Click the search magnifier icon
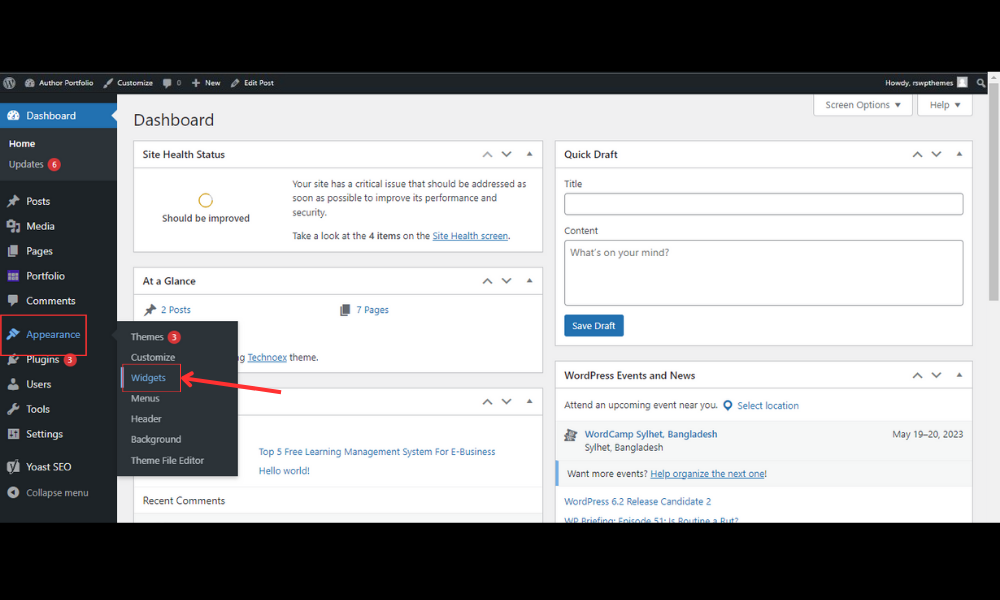 [981, 83]
